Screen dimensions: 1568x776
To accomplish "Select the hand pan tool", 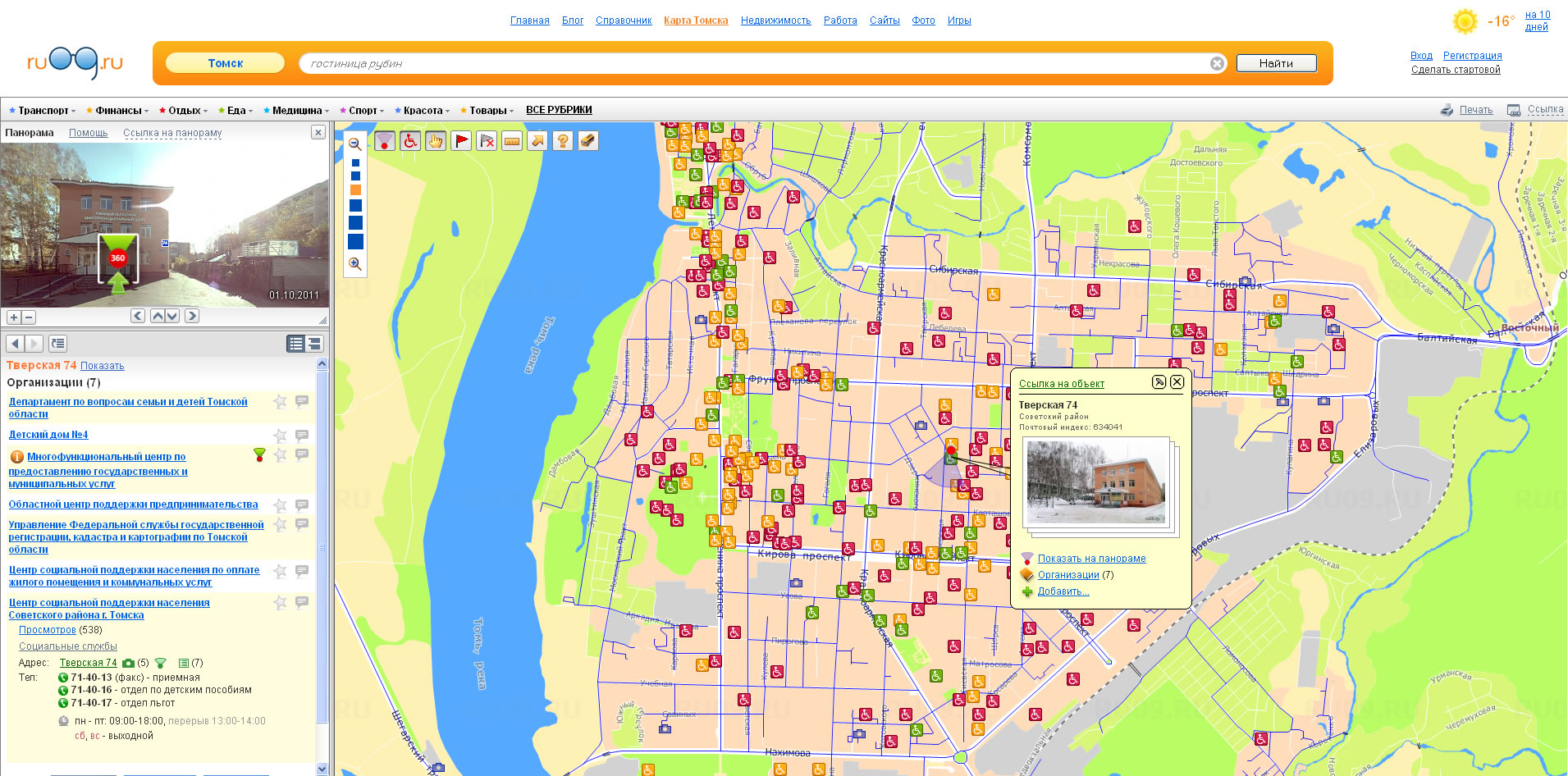I will [x=436, y=141].
